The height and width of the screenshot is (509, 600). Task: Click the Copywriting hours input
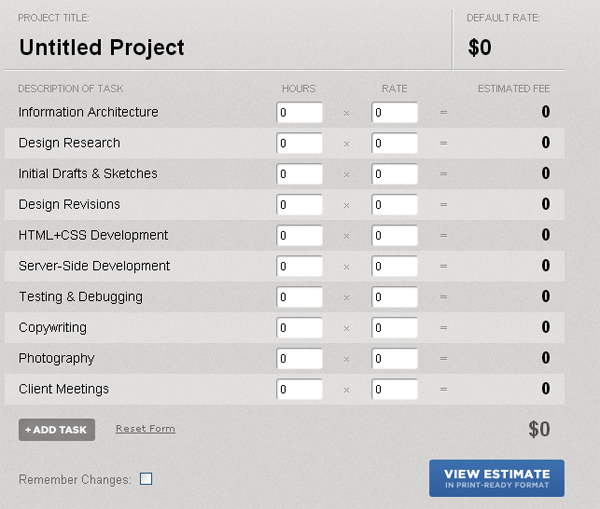[x=299, y=329]
